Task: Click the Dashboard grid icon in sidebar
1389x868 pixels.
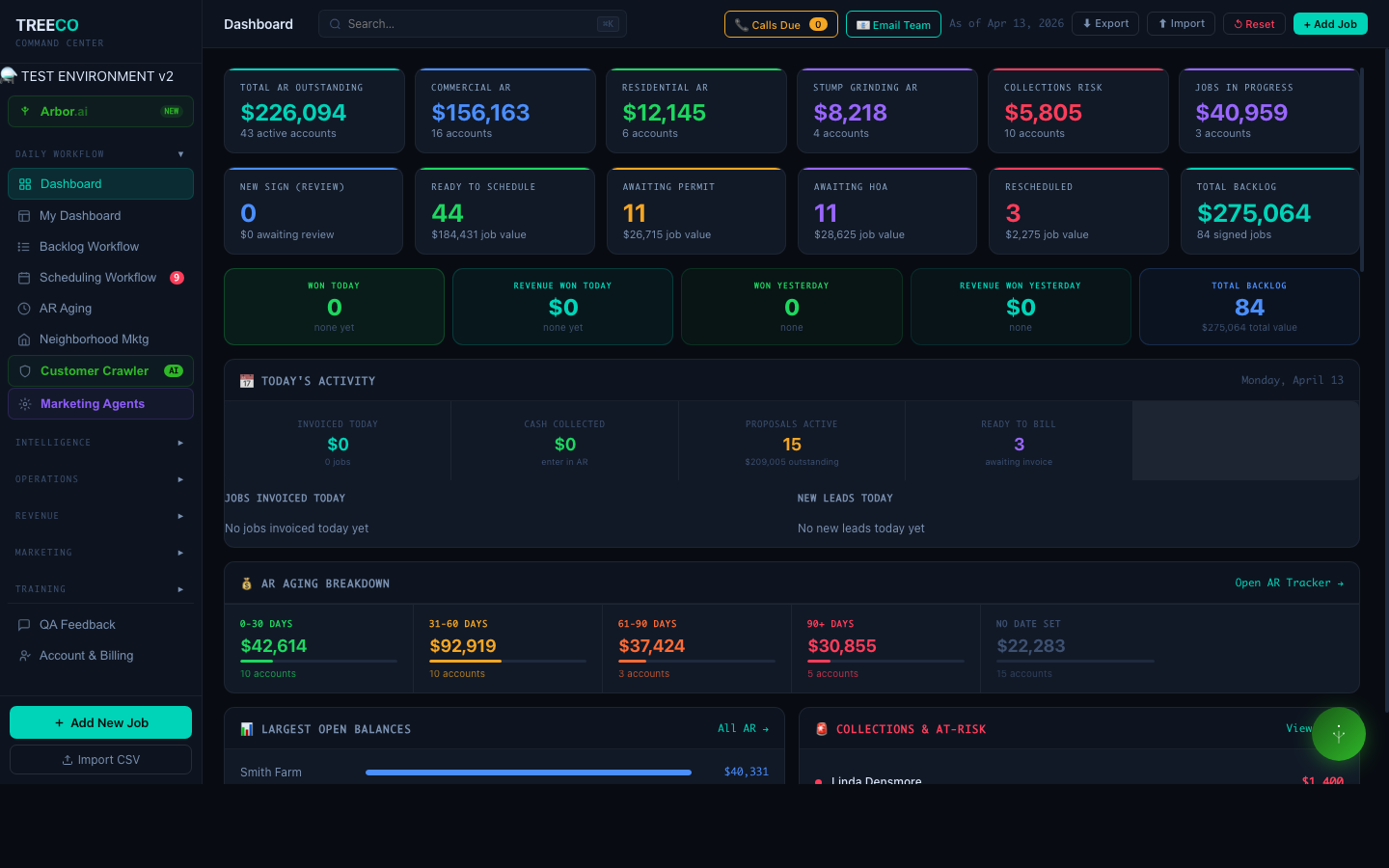Action: pos(27,183)
